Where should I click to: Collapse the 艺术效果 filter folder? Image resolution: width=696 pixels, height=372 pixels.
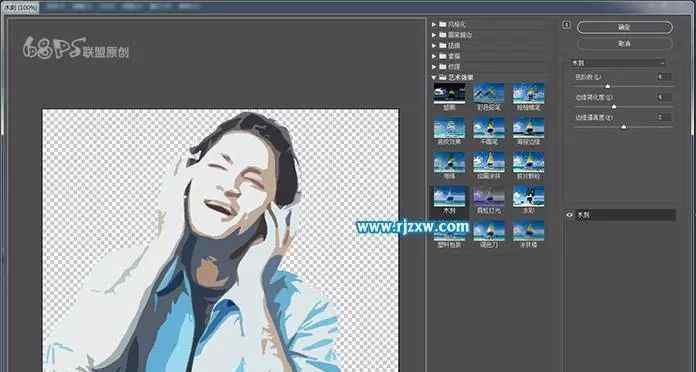point(435,77)
